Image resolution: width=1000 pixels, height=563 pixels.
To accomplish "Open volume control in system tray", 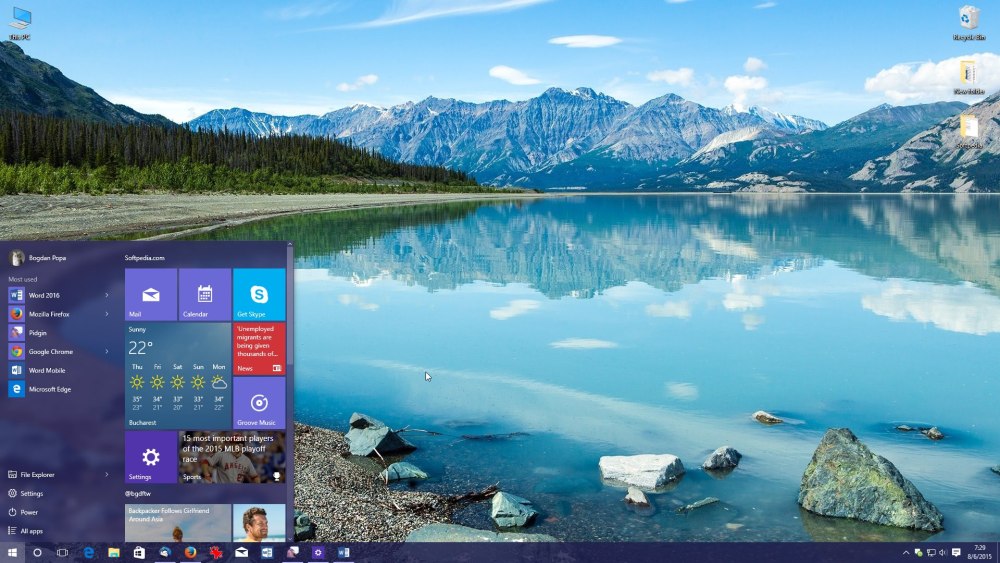I will pos(943,553).
